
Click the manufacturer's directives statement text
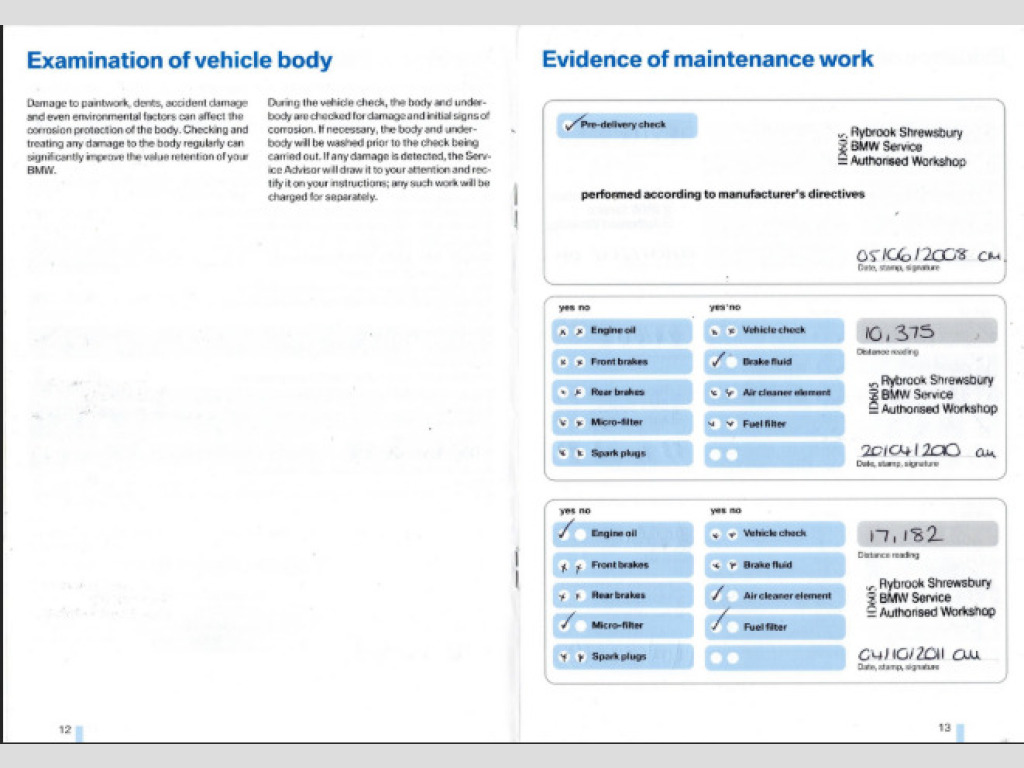pos(722,194)
